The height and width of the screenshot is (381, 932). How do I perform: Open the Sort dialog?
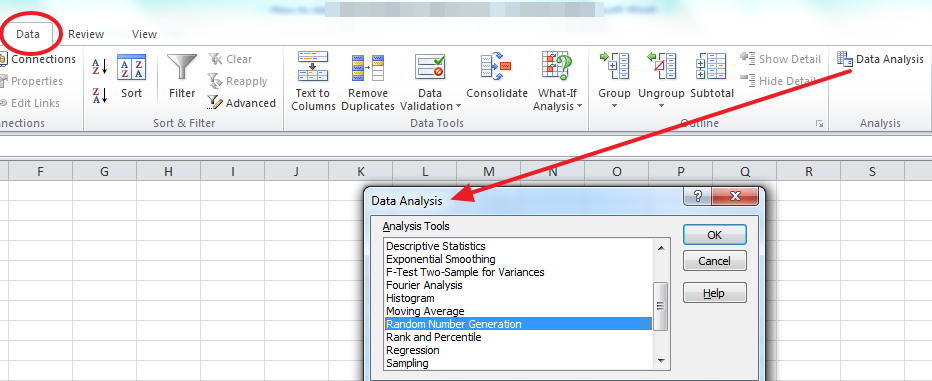[x=131, y=76]
